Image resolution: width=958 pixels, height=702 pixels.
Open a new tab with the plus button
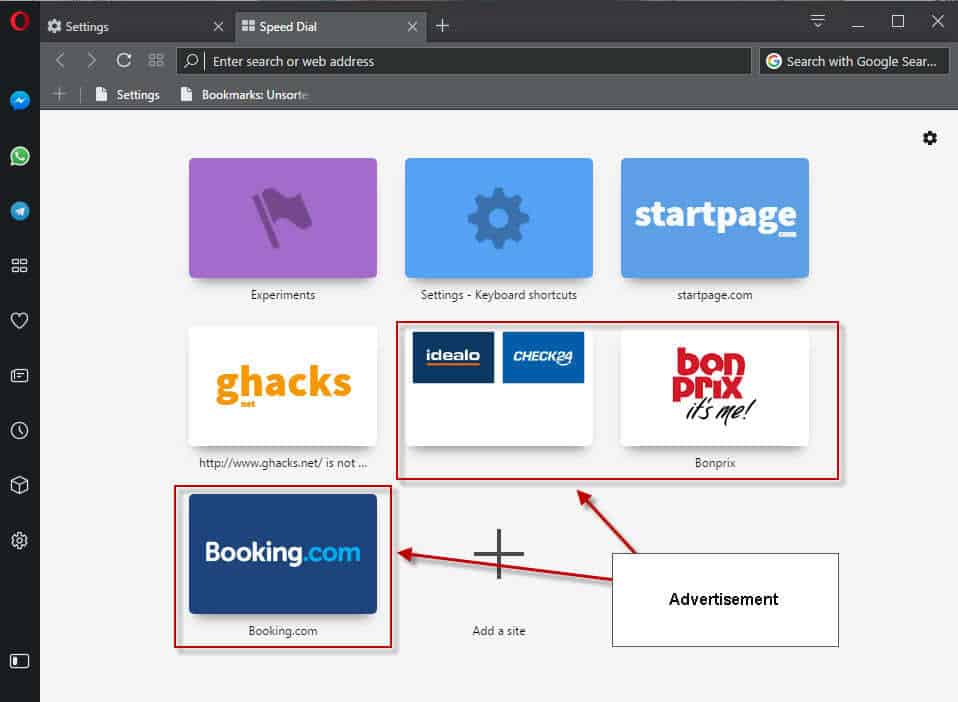(442, 26)
